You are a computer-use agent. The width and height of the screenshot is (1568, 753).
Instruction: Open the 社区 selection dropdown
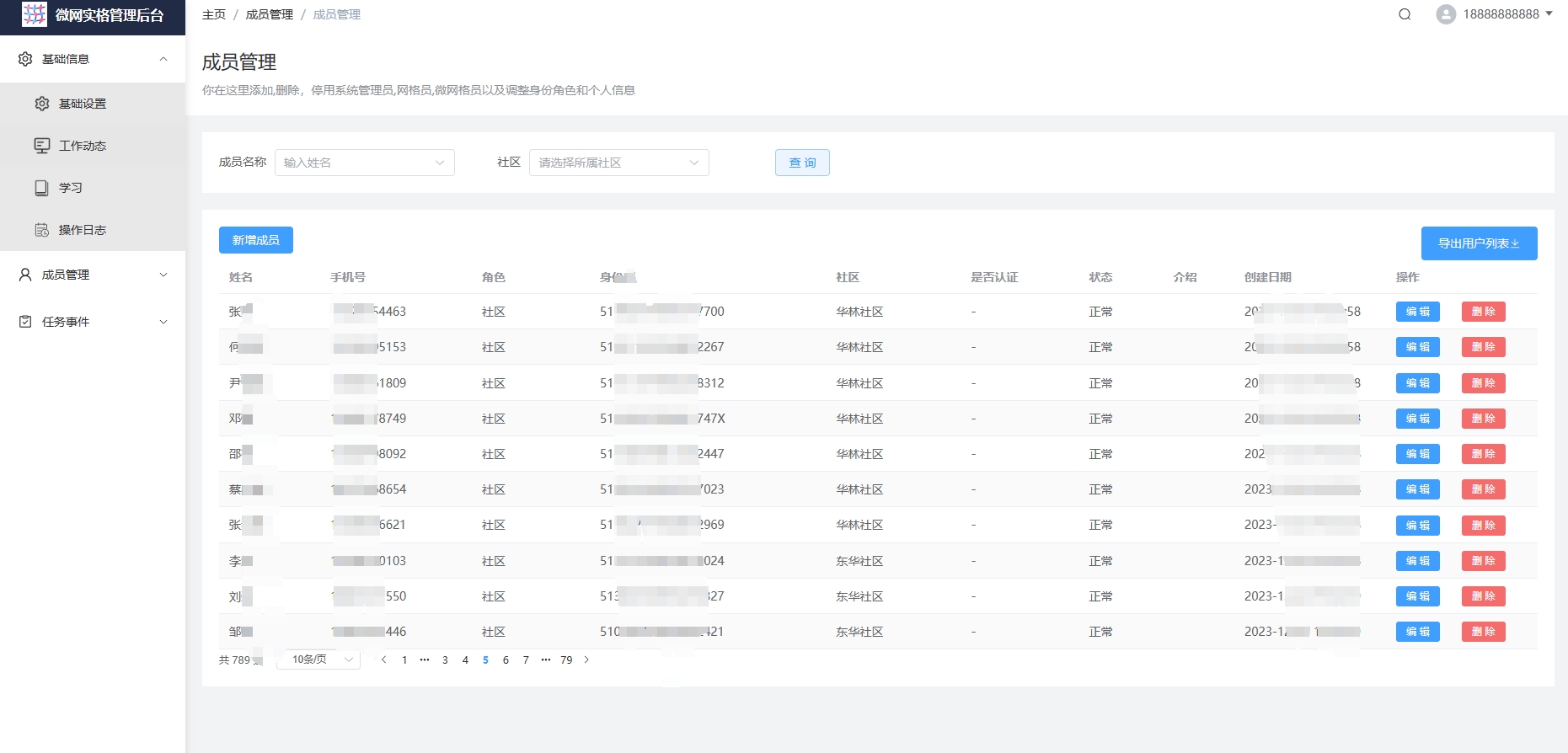click(x=618, y=163)
